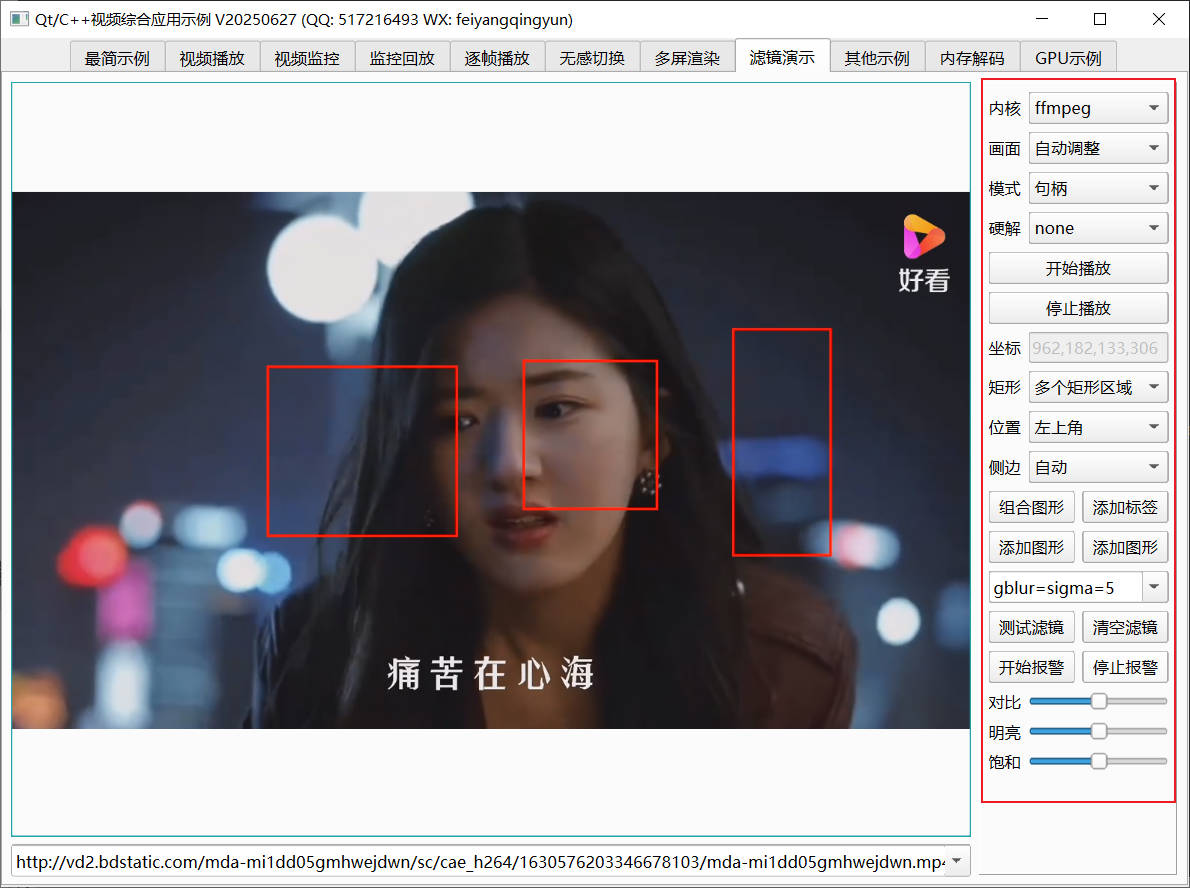1190x888 pixels.
Task: Expand the 画面 自动调整 dropdown
Action: point(1097,148)
